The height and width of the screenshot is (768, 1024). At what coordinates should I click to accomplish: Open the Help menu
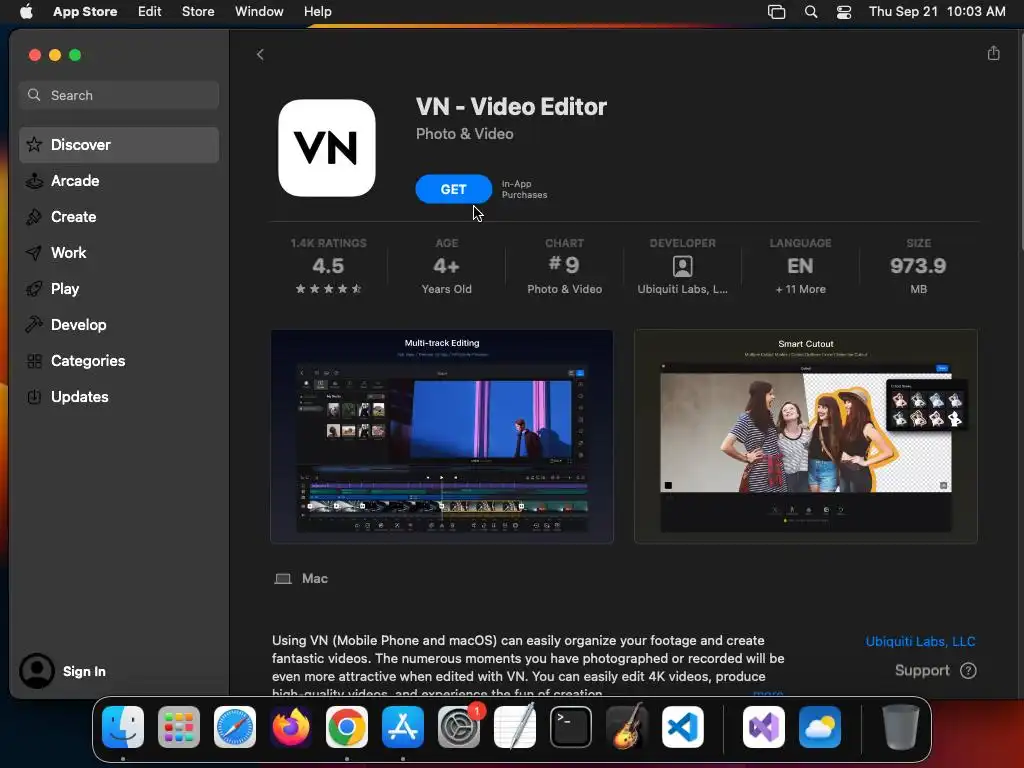(x=317, y=12)
